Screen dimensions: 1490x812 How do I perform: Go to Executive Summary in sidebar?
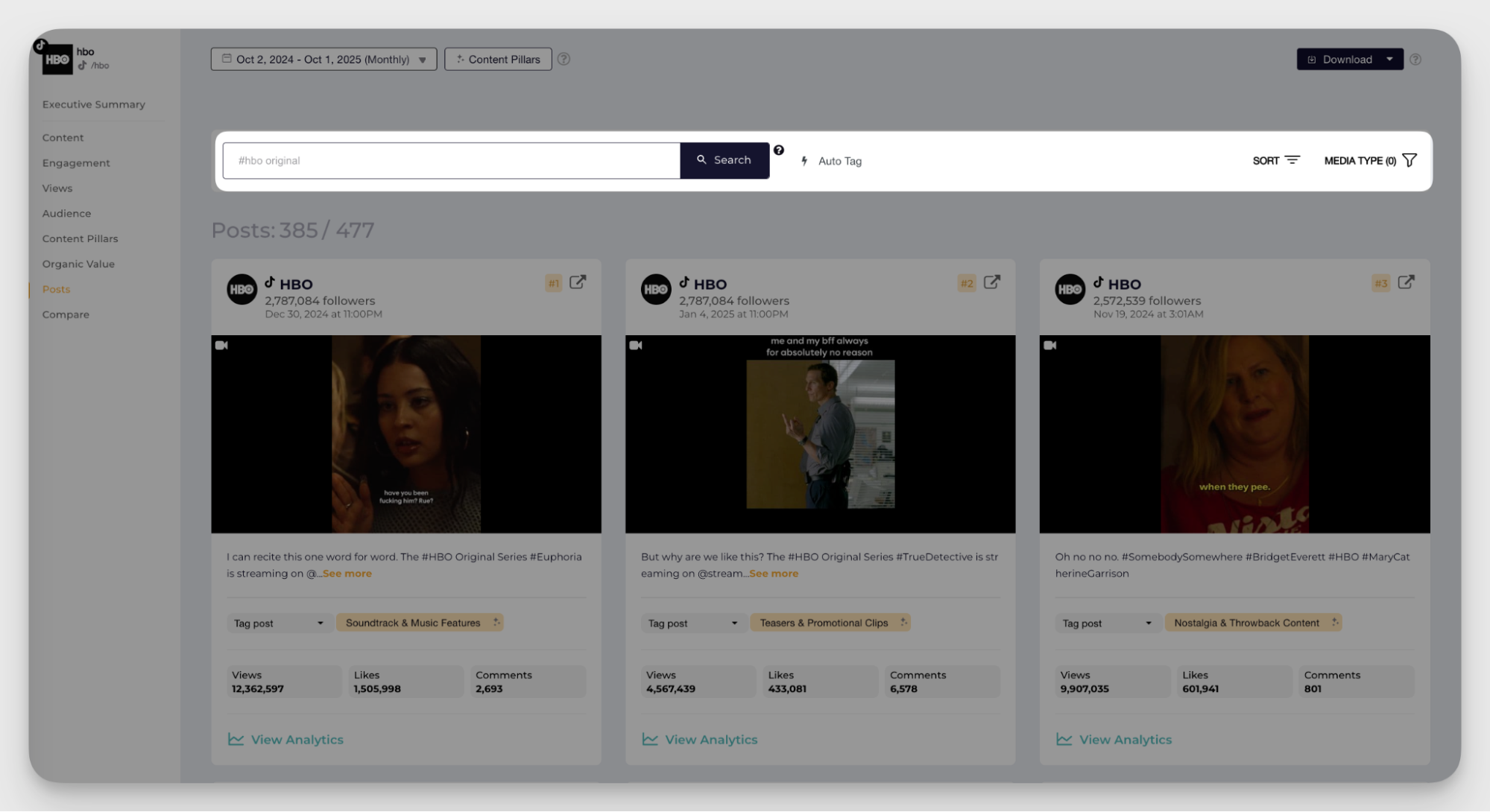[x=94, y=104]
